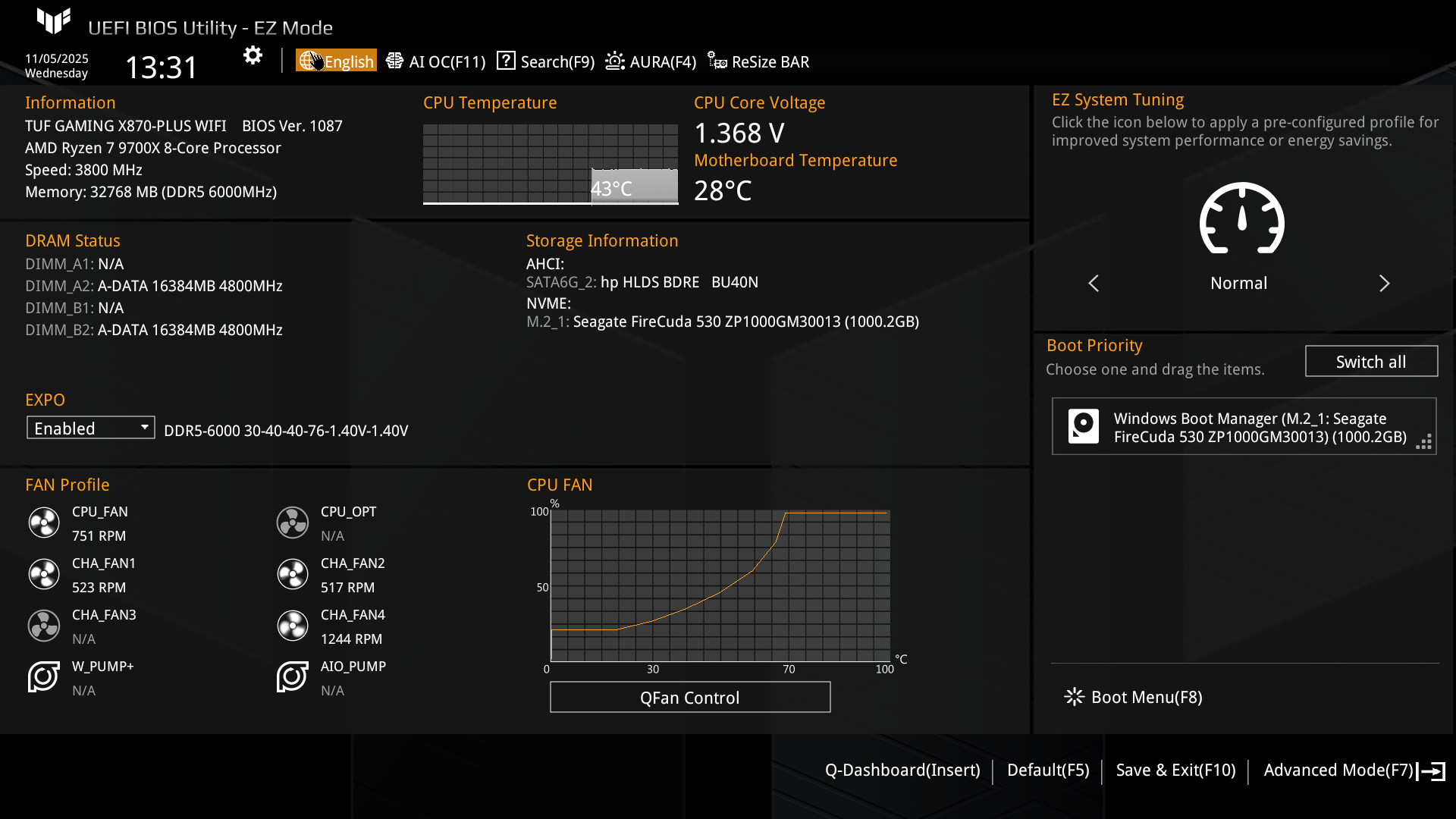
Task: Click the Switch all button
Action: coord(1370,362)
